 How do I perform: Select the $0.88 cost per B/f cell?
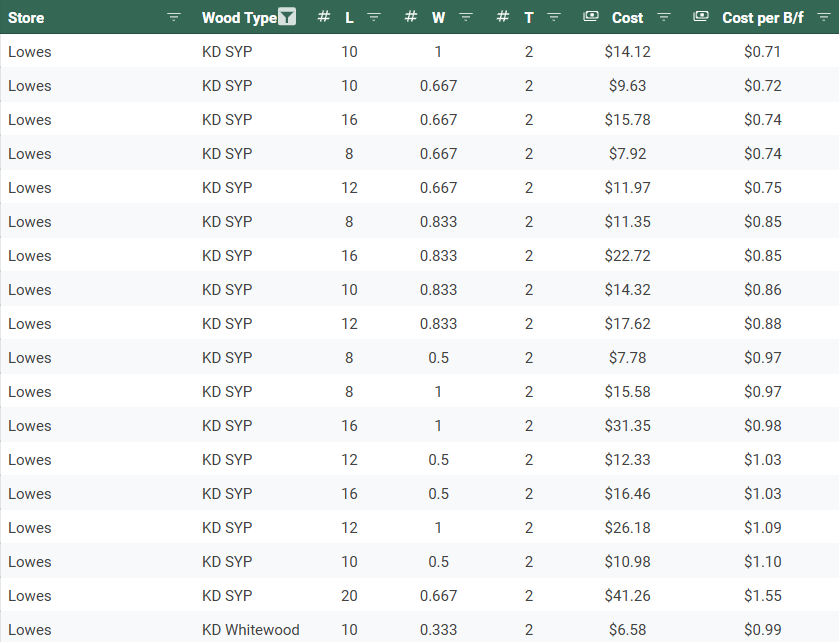(x=762, y=324)
